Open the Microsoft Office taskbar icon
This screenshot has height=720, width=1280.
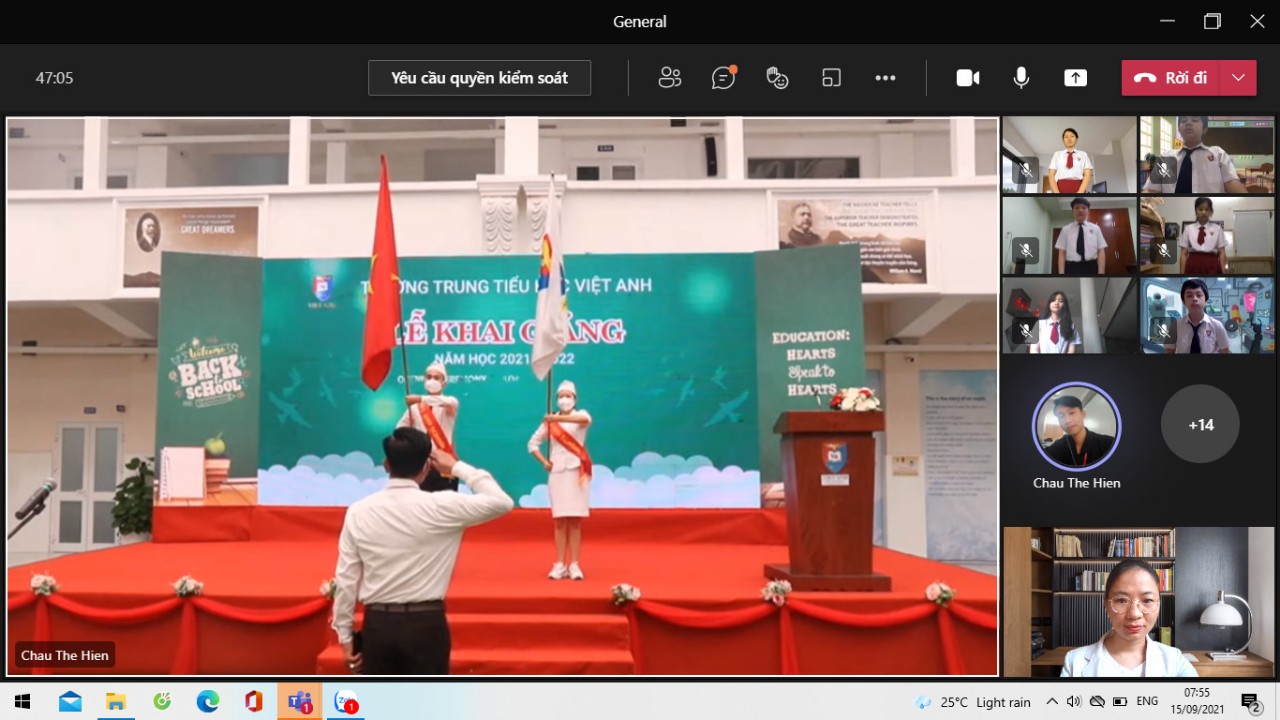[254, 702]
